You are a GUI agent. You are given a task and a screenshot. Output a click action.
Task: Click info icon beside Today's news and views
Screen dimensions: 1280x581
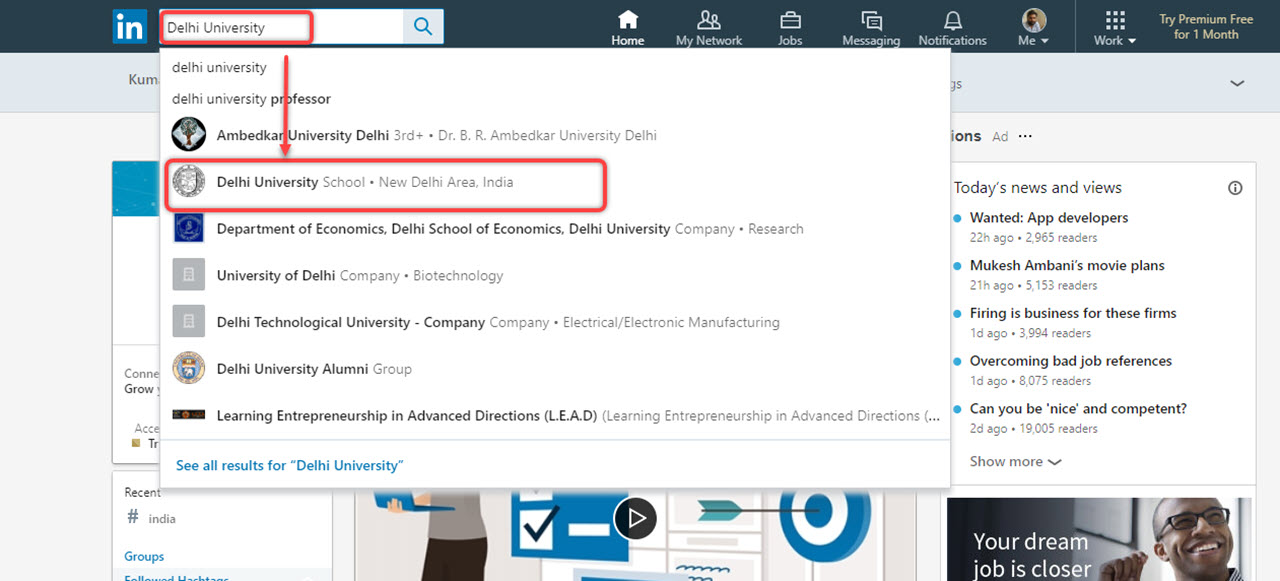click(x=1235, y=188)
